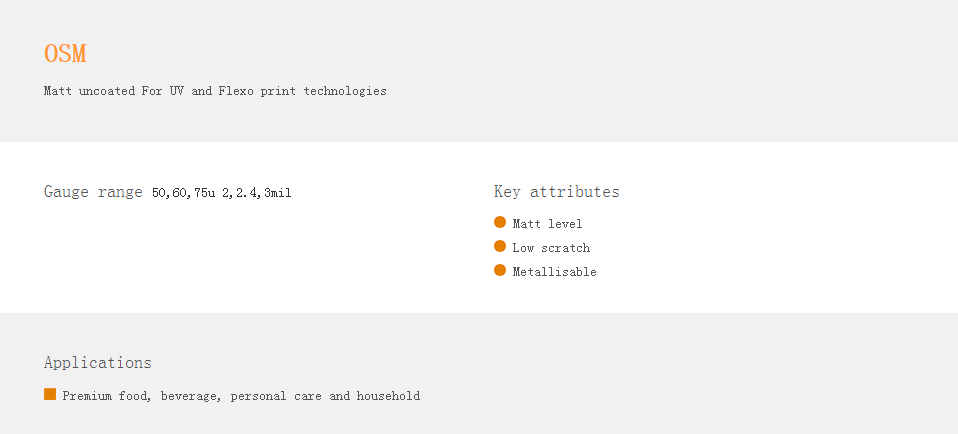Click the Key attributes heading

(x=557, y=191)
